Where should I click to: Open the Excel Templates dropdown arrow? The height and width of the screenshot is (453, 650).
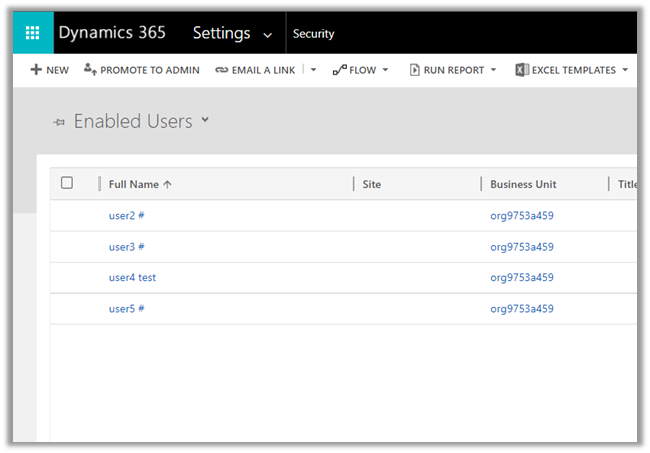625,70
